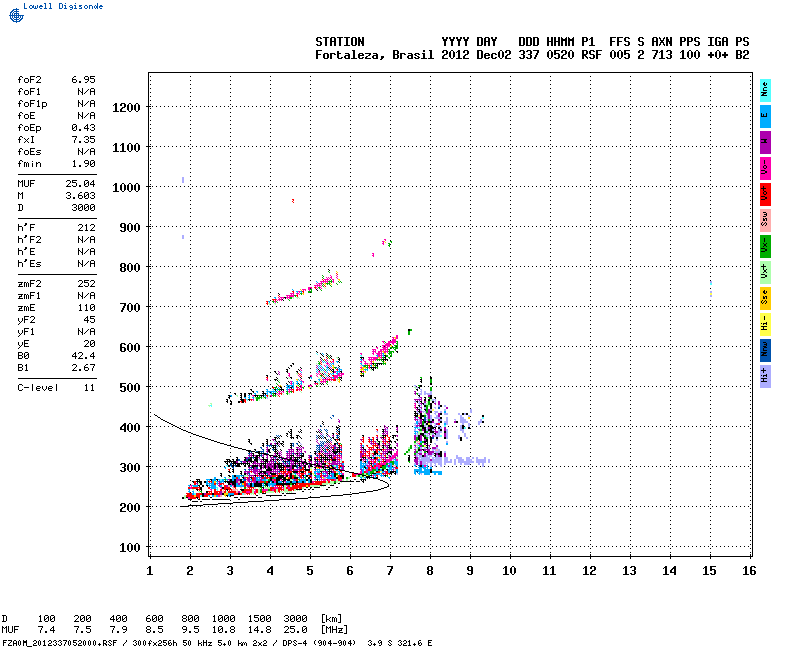Click the 700 km height axis label
The image size is (800, 650).
coord(130,308)
